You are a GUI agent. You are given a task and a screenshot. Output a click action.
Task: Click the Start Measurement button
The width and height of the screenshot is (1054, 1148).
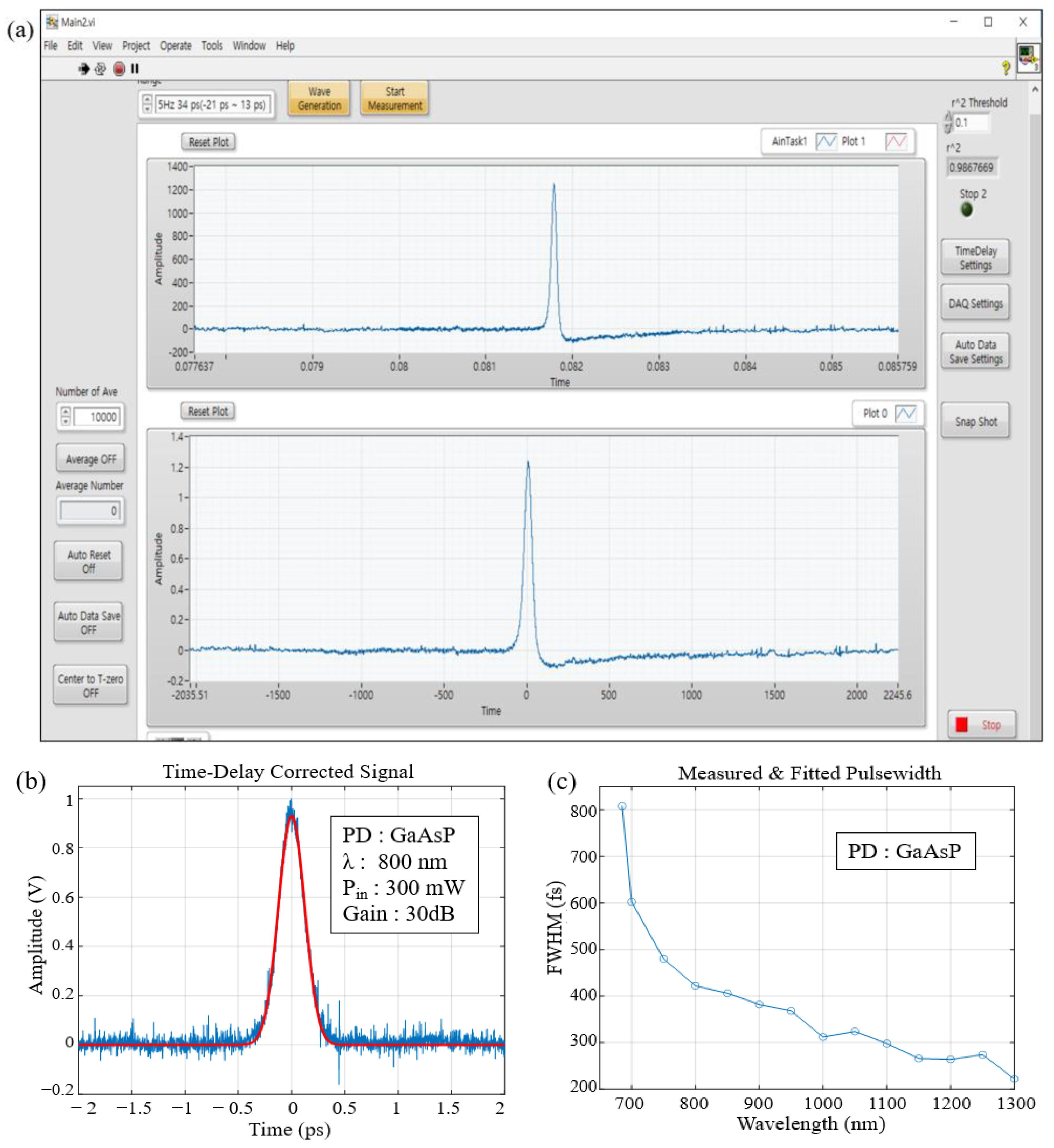tap(395, 99)
